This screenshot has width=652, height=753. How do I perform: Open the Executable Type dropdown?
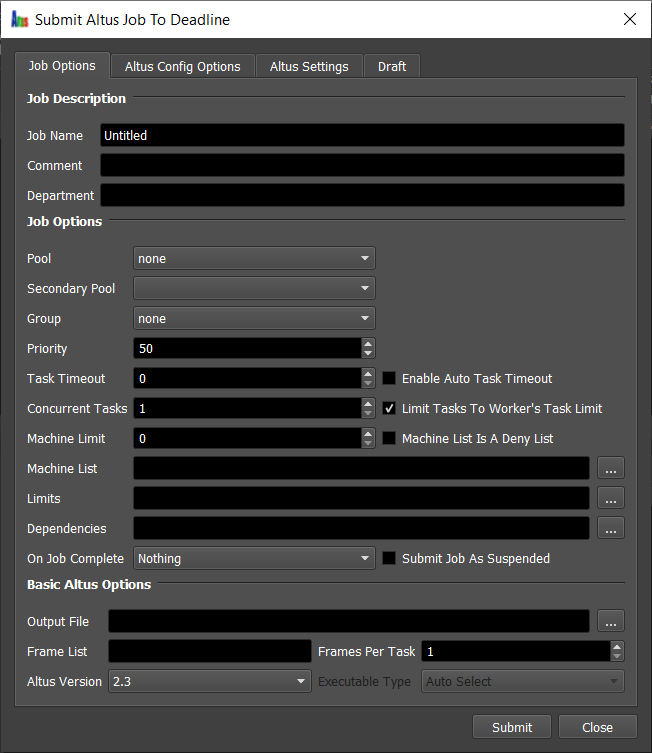522,681
